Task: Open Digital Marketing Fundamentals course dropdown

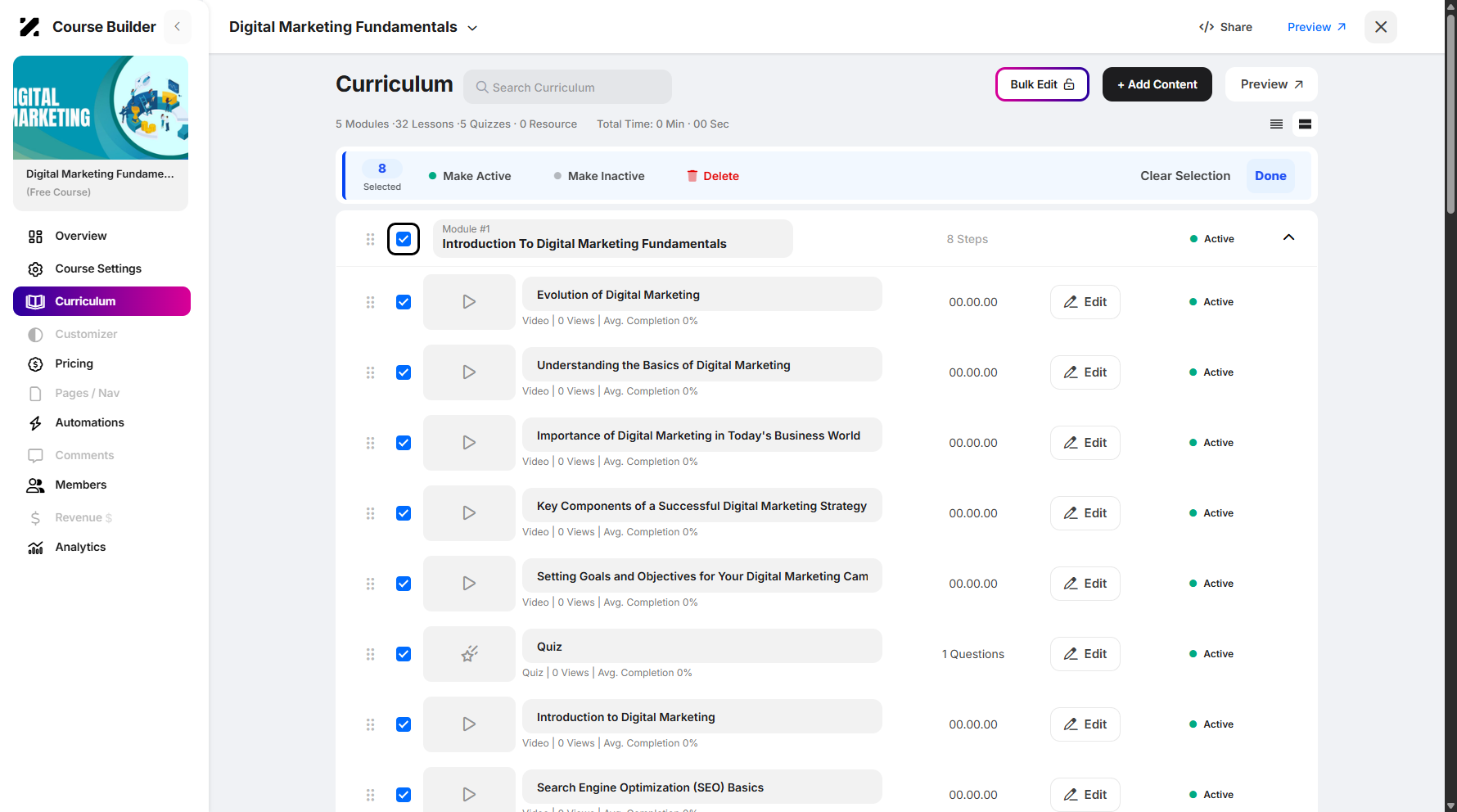Action: (354, 27)
